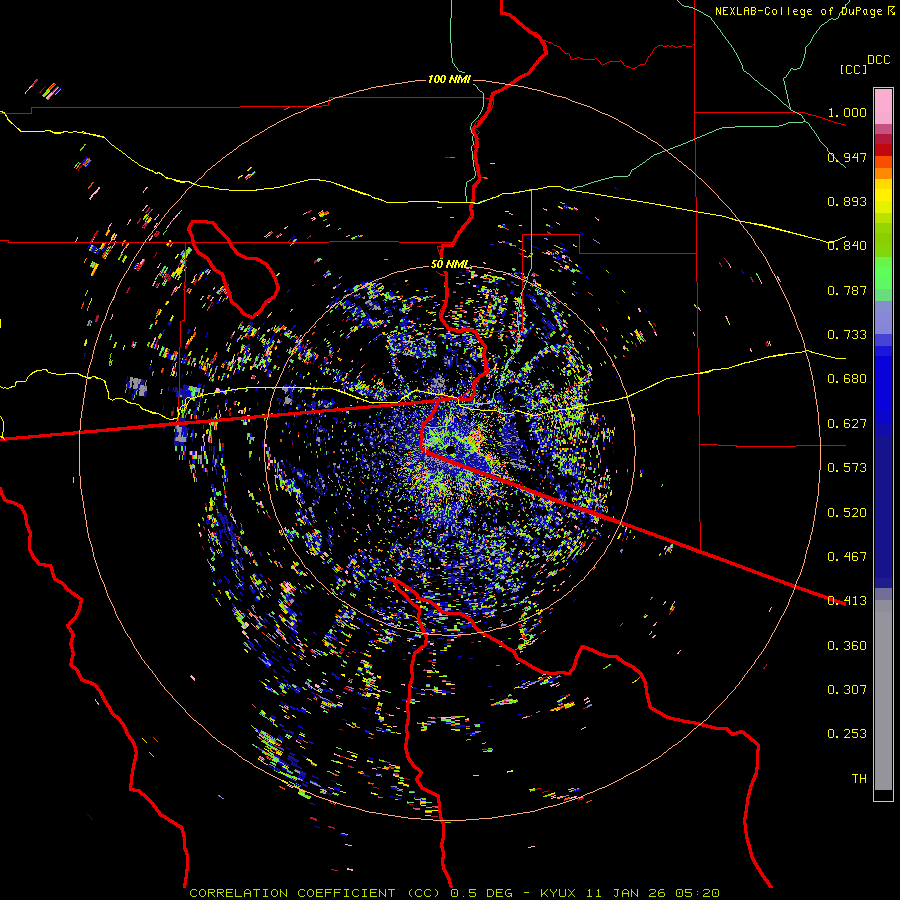This screenshot has height=900, width=900.
Task: Click the 100 NMI range ring label
Action: (x=449, y=79)
